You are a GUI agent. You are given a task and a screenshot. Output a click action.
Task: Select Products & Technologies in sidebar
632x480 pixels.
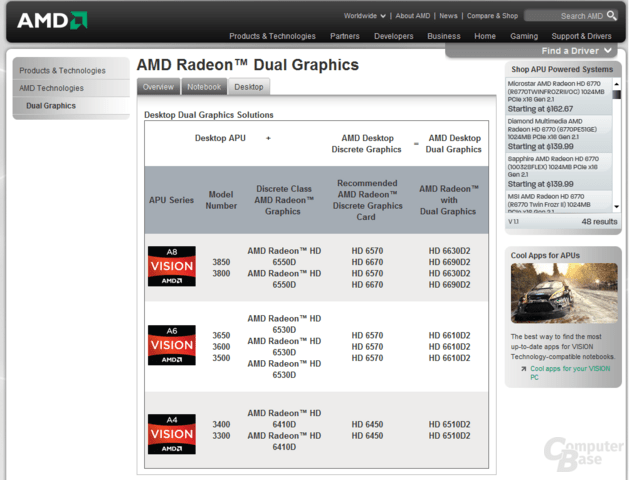62,71
